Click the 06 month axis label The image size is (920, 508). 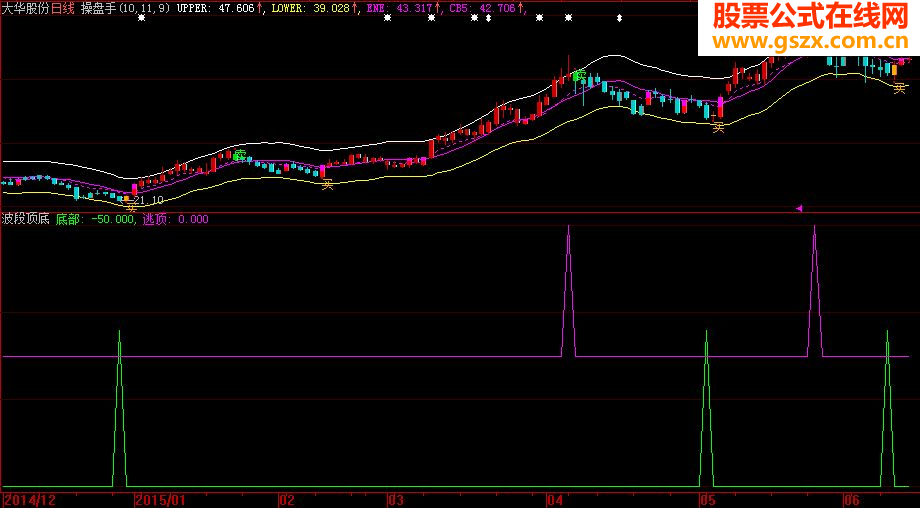[x=852, y=500]
